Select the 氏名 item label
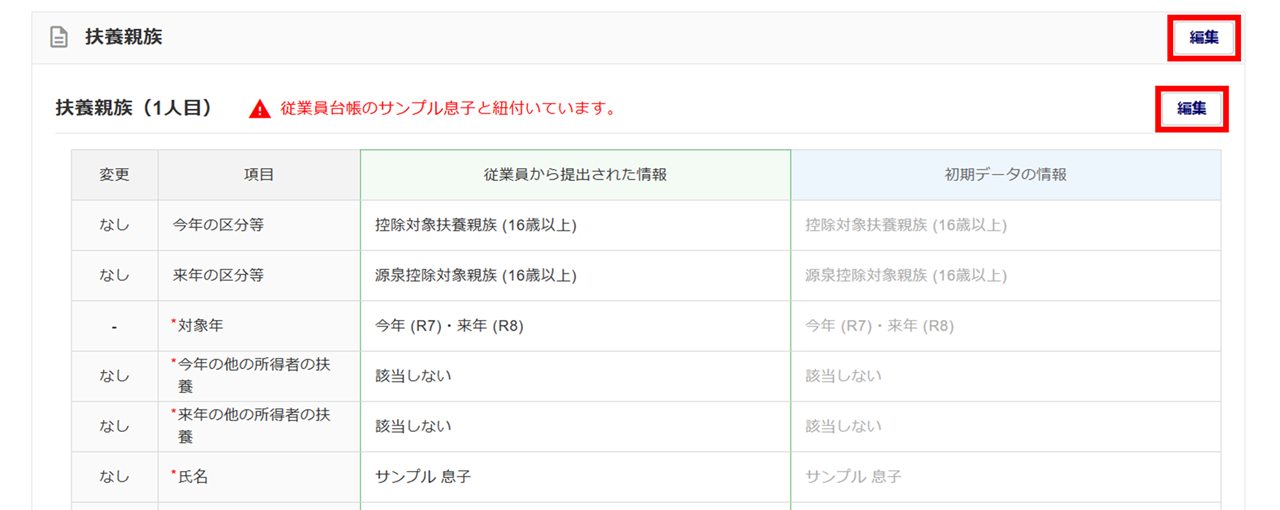 pos(193,477)
